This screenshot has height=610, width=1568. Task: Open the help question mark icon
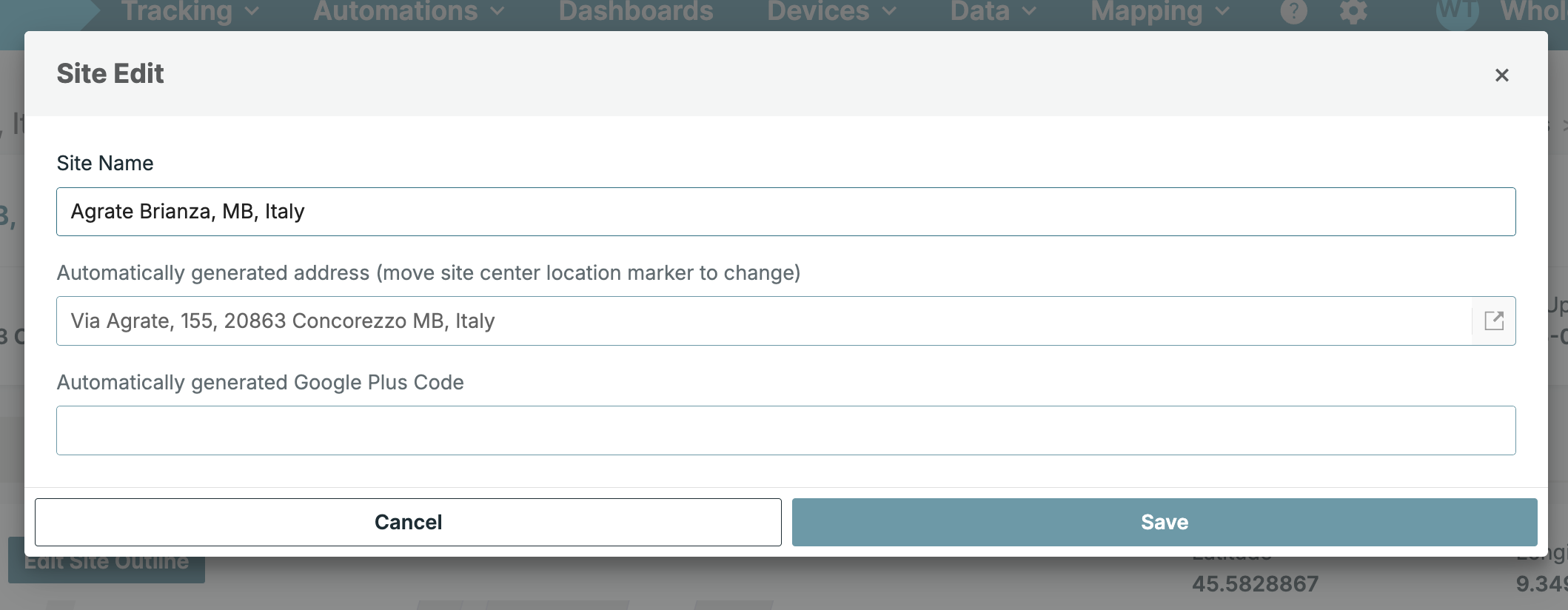[1293, 12]
